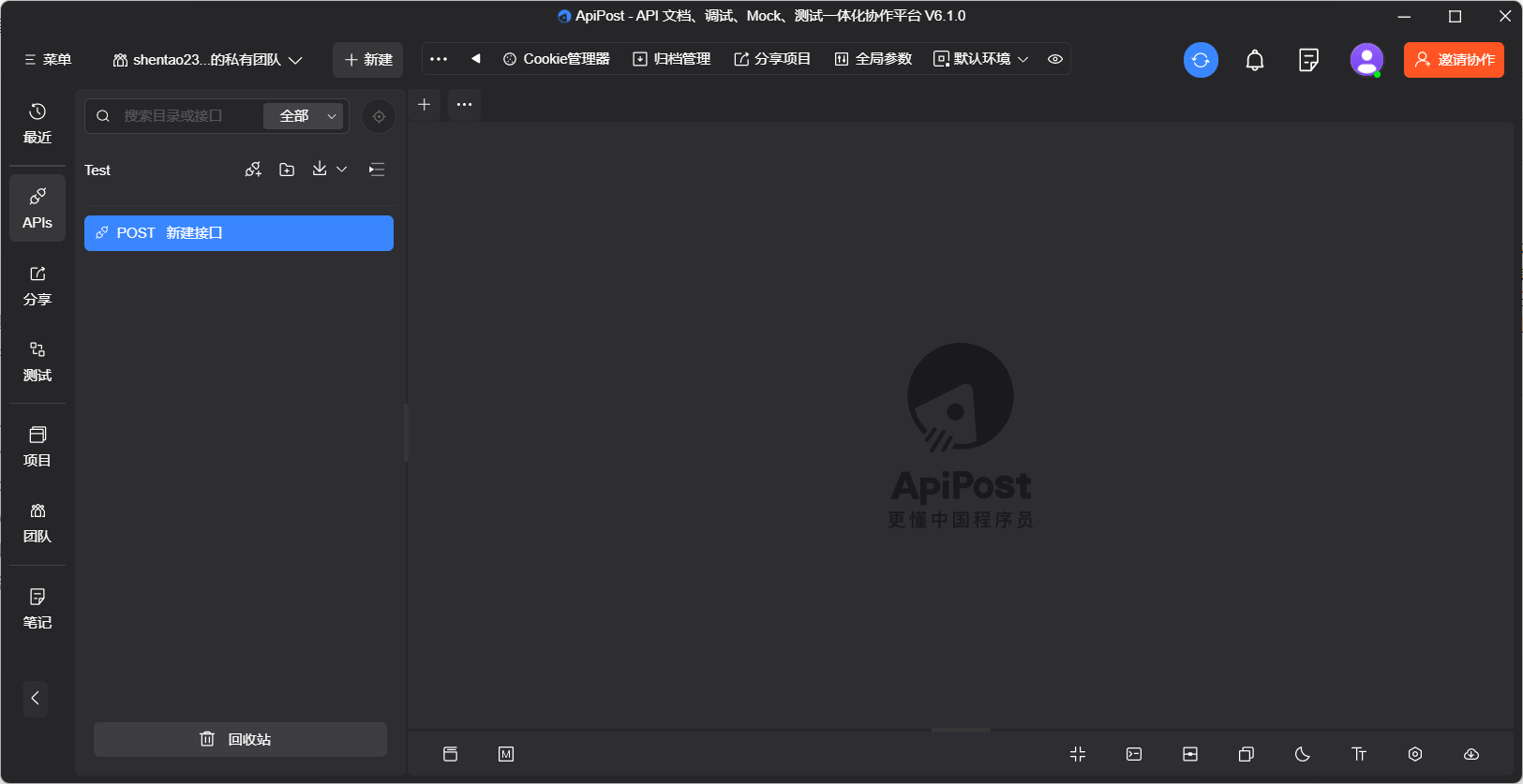Click the duplicate windows icon

pyautogui.click(x=1247, y=754)
